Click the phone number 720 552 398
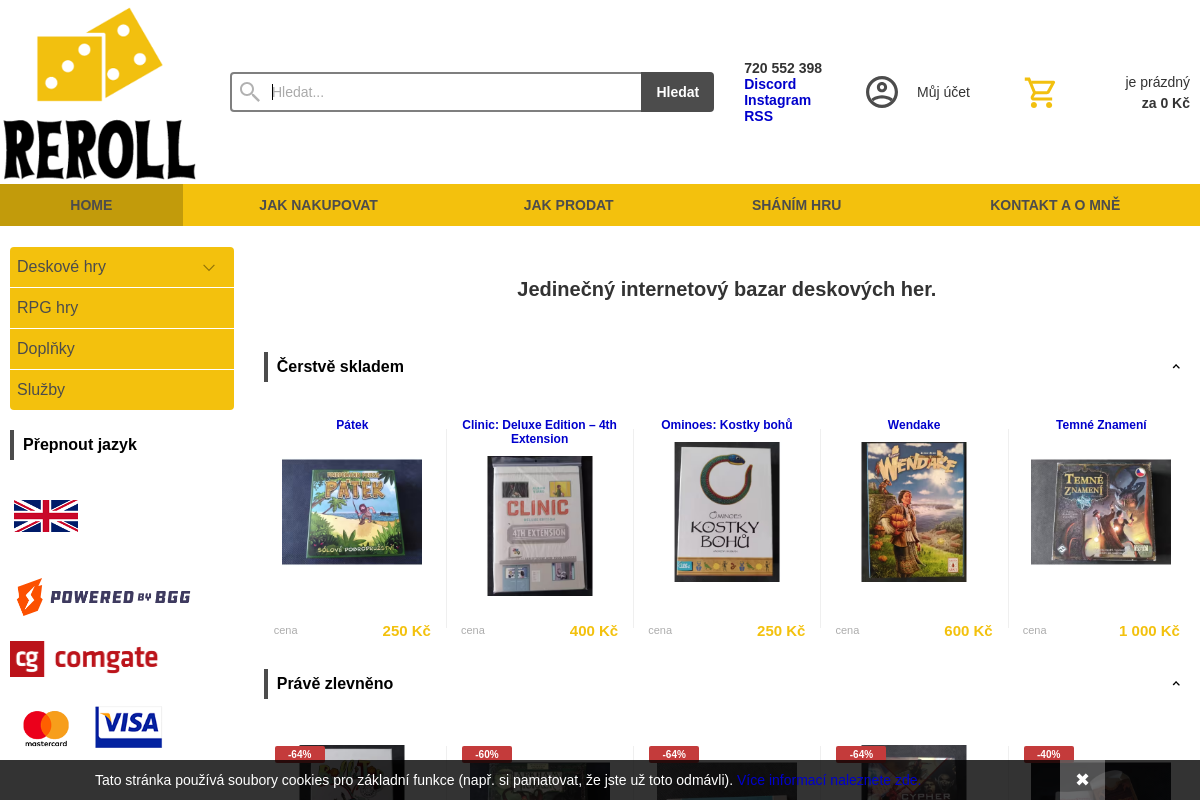Screen dimensions: 1200x800 click(783, 68)
